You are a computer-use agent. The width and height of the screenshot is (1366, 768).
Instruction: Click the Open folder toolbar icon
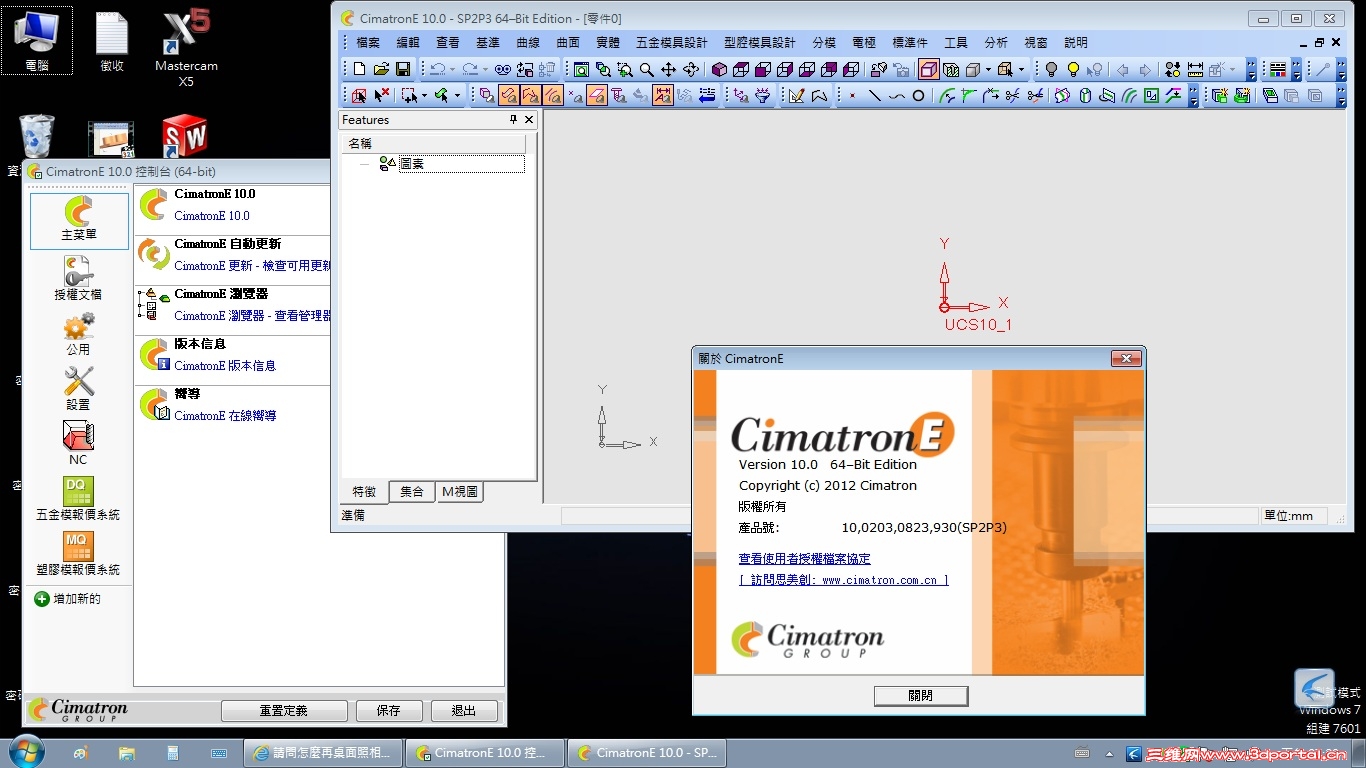[381, 69]
